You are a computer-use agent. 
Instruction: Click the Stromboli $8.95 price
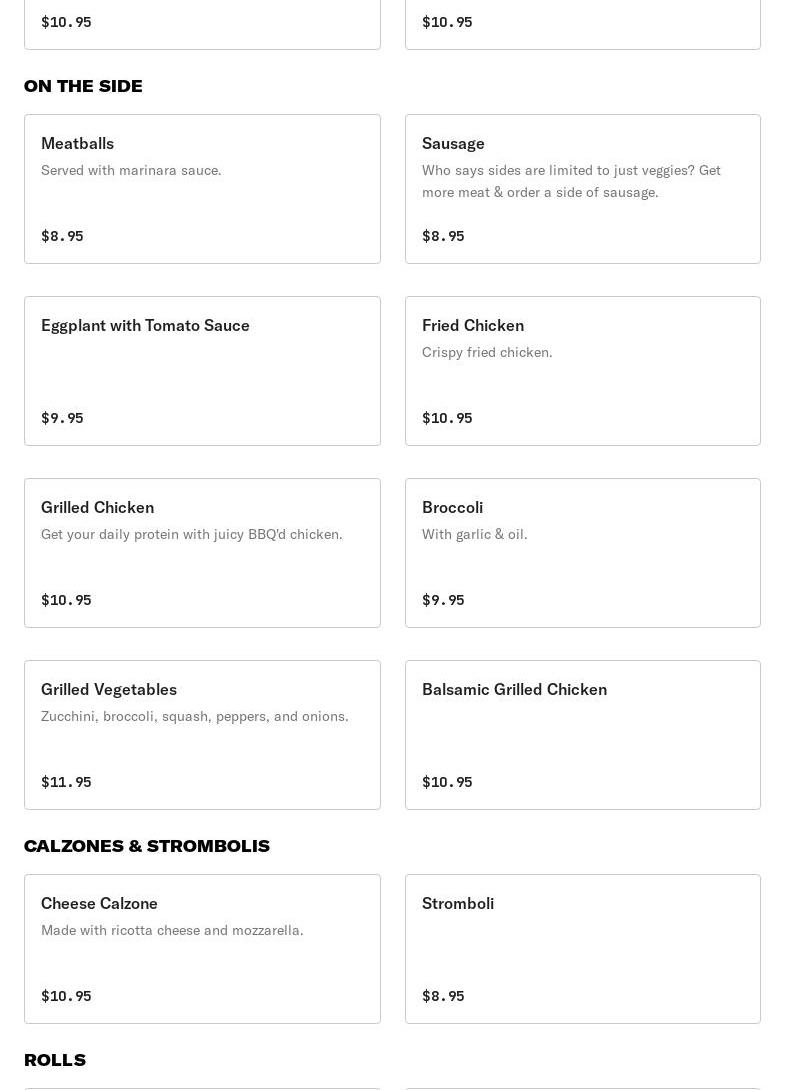pos(443,996)
